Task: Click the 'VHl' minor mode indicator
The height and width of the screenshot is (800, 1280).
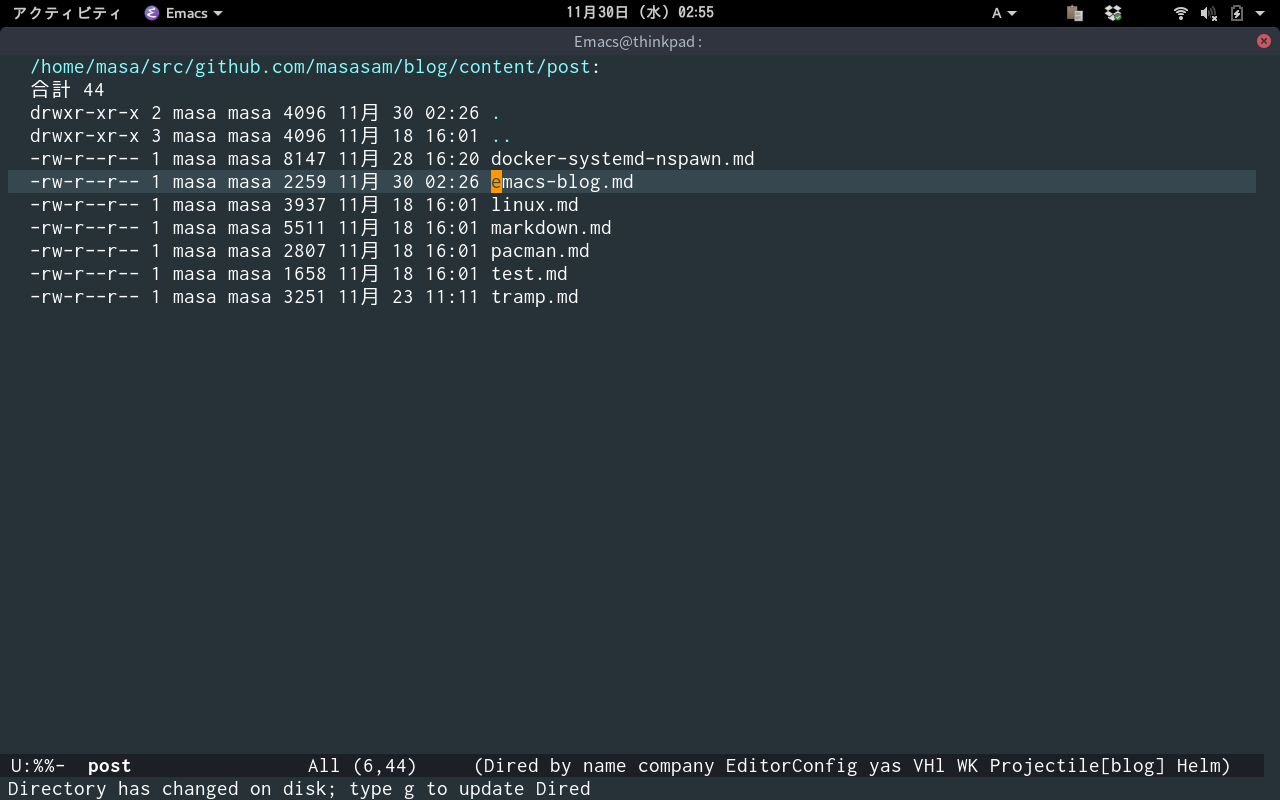Action: click(x=929, y=766)
